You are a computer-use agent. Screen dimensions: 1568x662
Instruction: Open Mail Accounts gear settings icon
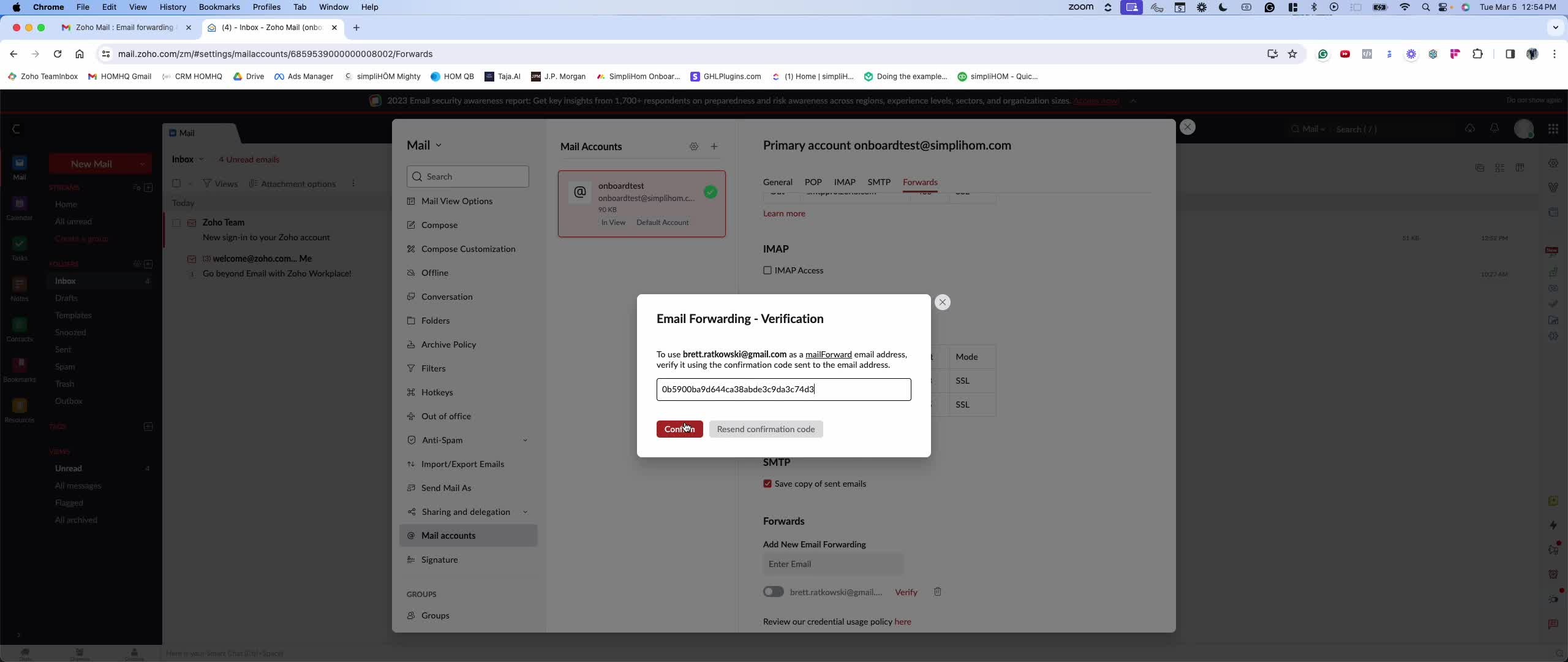point(693,146)
